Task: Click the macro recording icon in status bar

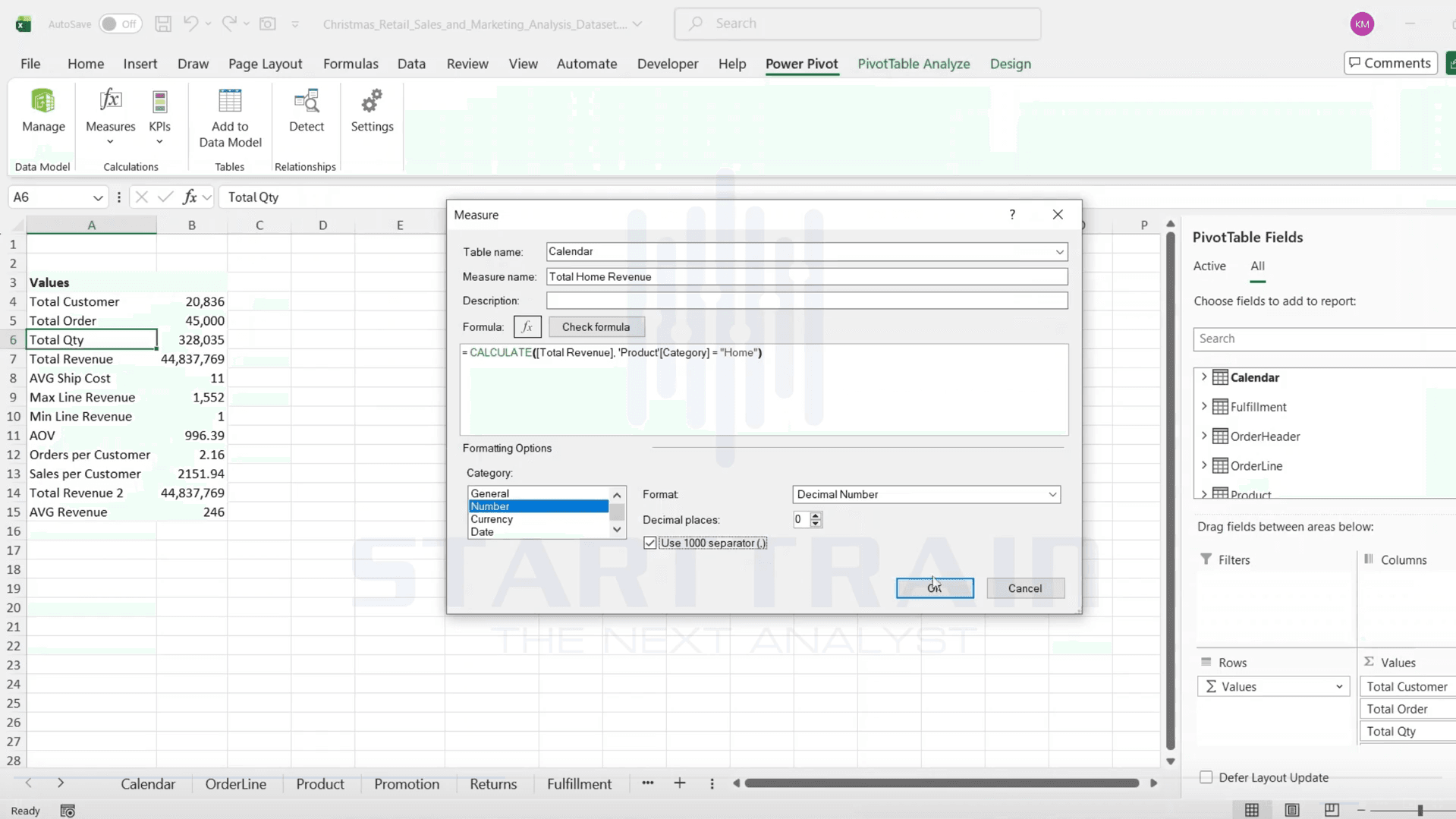Action: (x=68, y=811)
